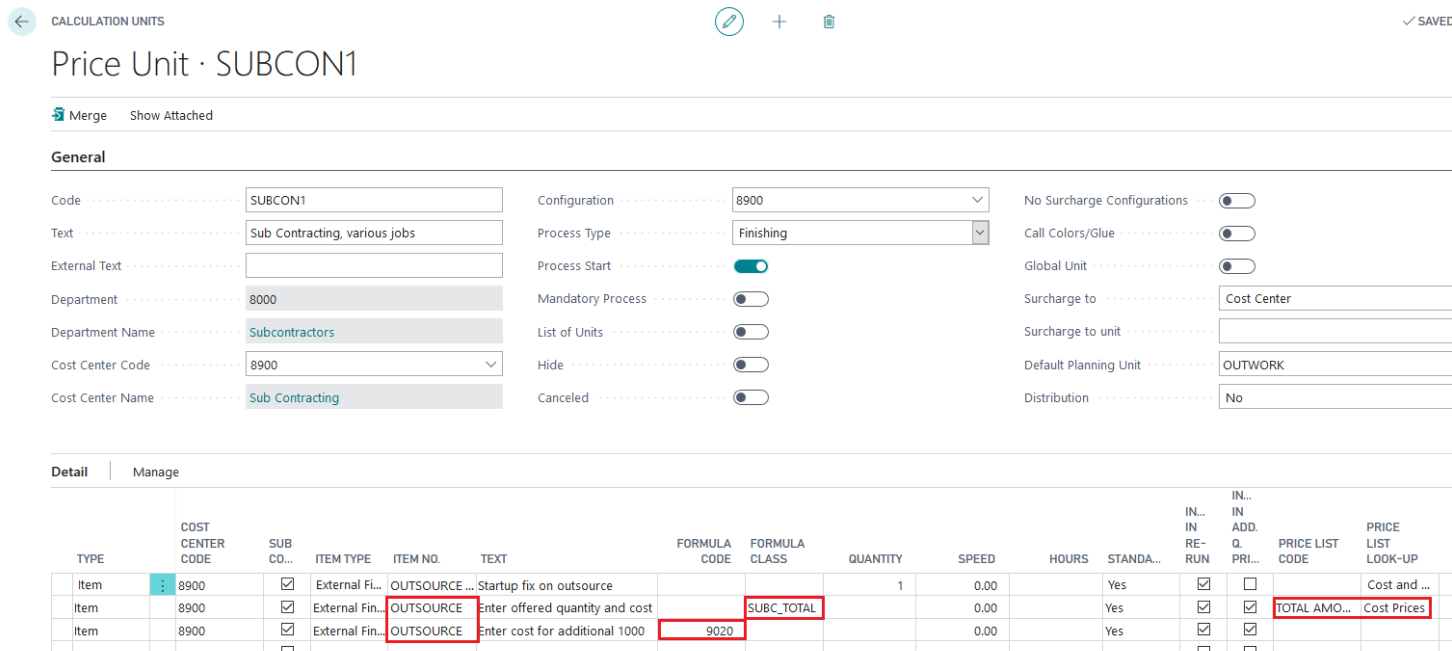The height and width of the screenshot is (651, 1452).
Task: Create a new record with plus icon
Action: coord(779,21)
